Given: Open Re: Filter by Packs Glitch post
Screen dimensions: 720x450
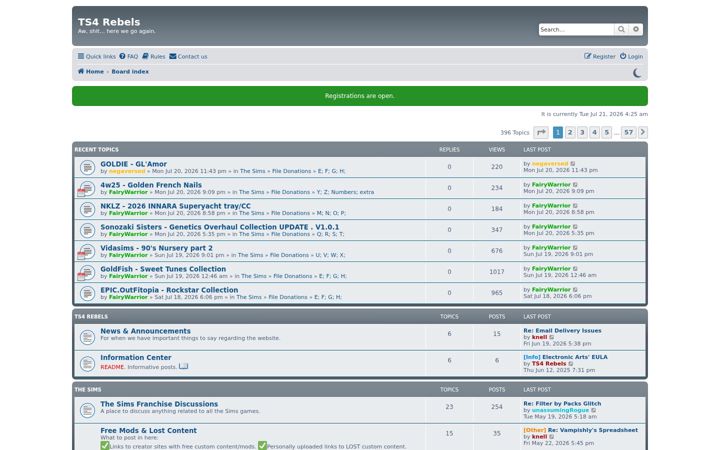Looking at the screenshot, I should coord(562,404).
